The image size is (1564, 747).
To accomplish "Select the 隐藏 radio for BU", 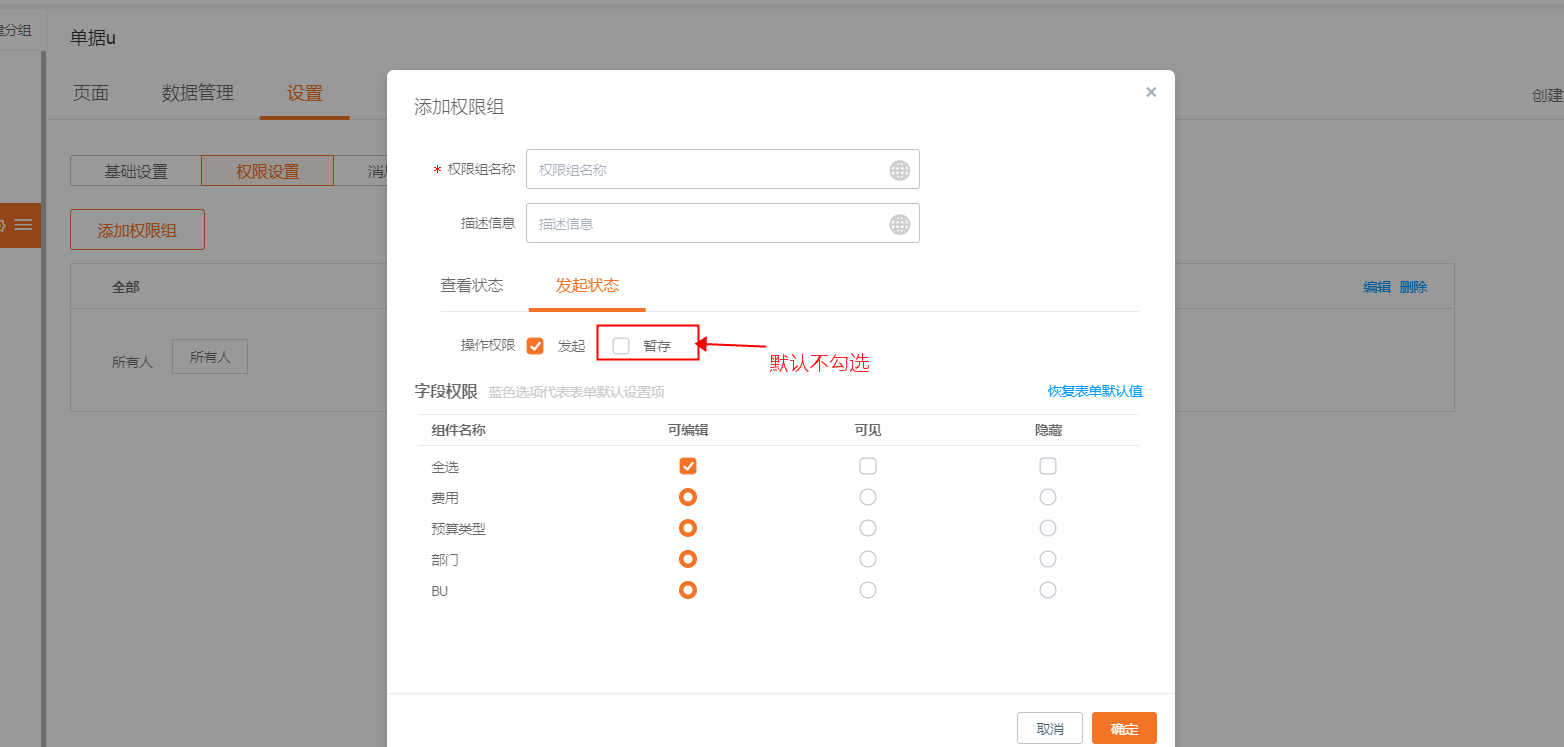I will [x=1047, y=590].
